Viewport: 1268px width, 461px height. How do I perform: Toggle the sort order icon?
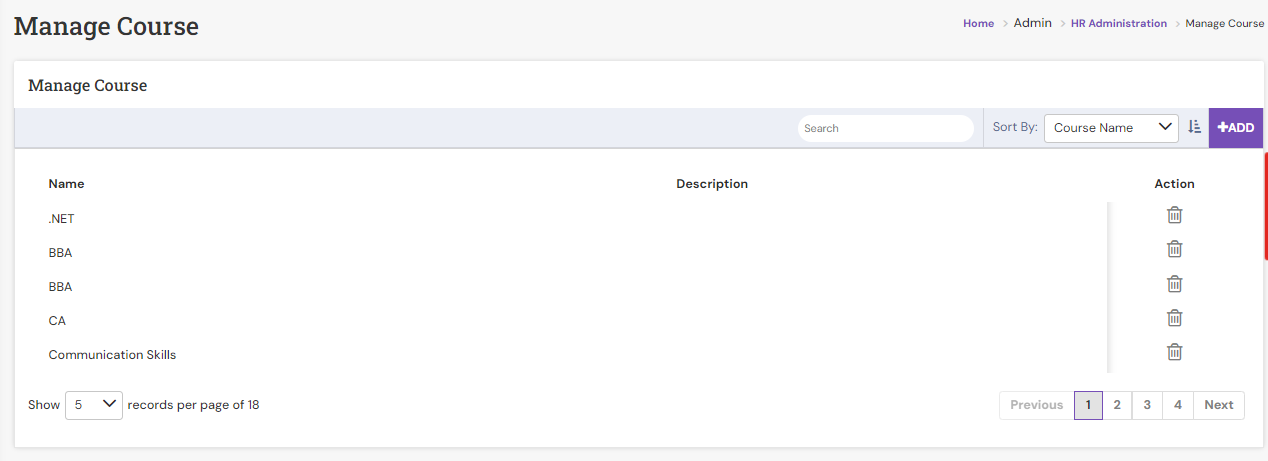(1194, 127)
